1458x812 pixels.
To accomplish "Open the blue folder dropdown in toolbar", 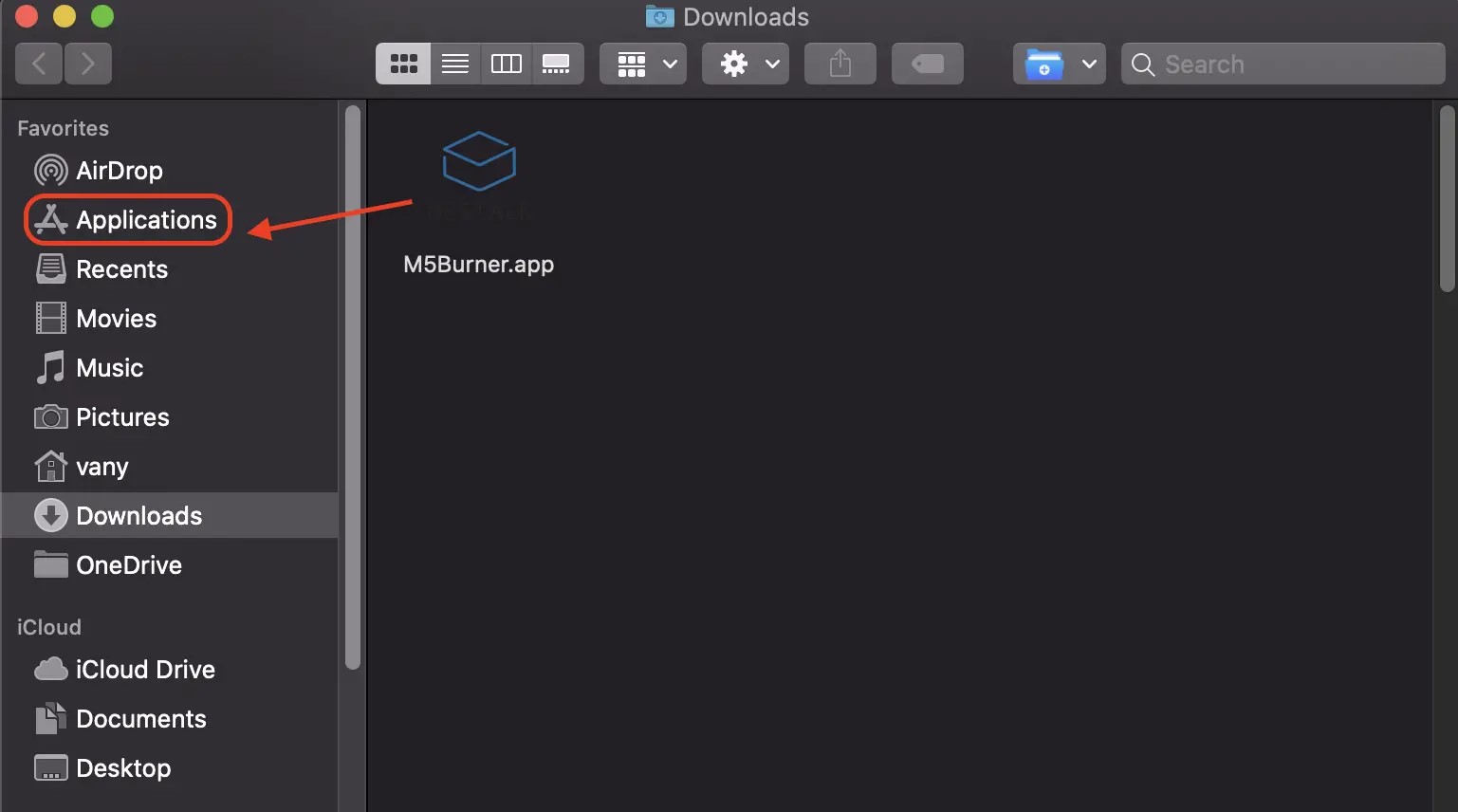I will [x=1060, y=64].
